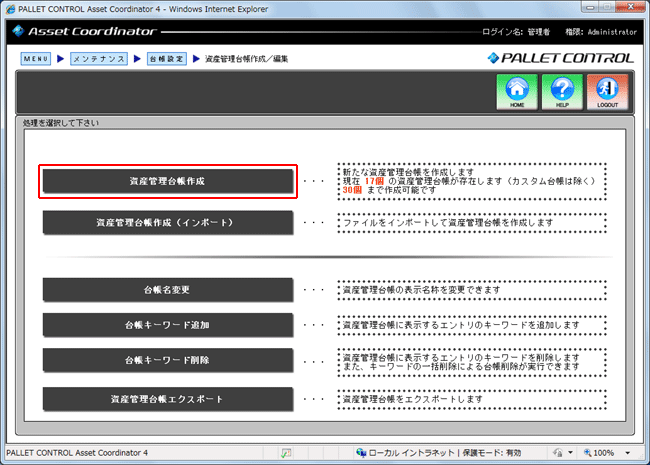Click the 17個 red count text
650x465 pixels.
374,181
